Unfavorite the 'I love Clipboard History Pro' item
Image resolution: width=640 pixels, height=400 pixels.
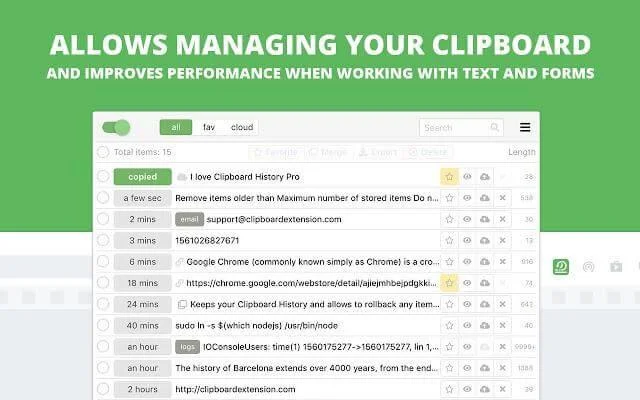click(x=449, y=177)
